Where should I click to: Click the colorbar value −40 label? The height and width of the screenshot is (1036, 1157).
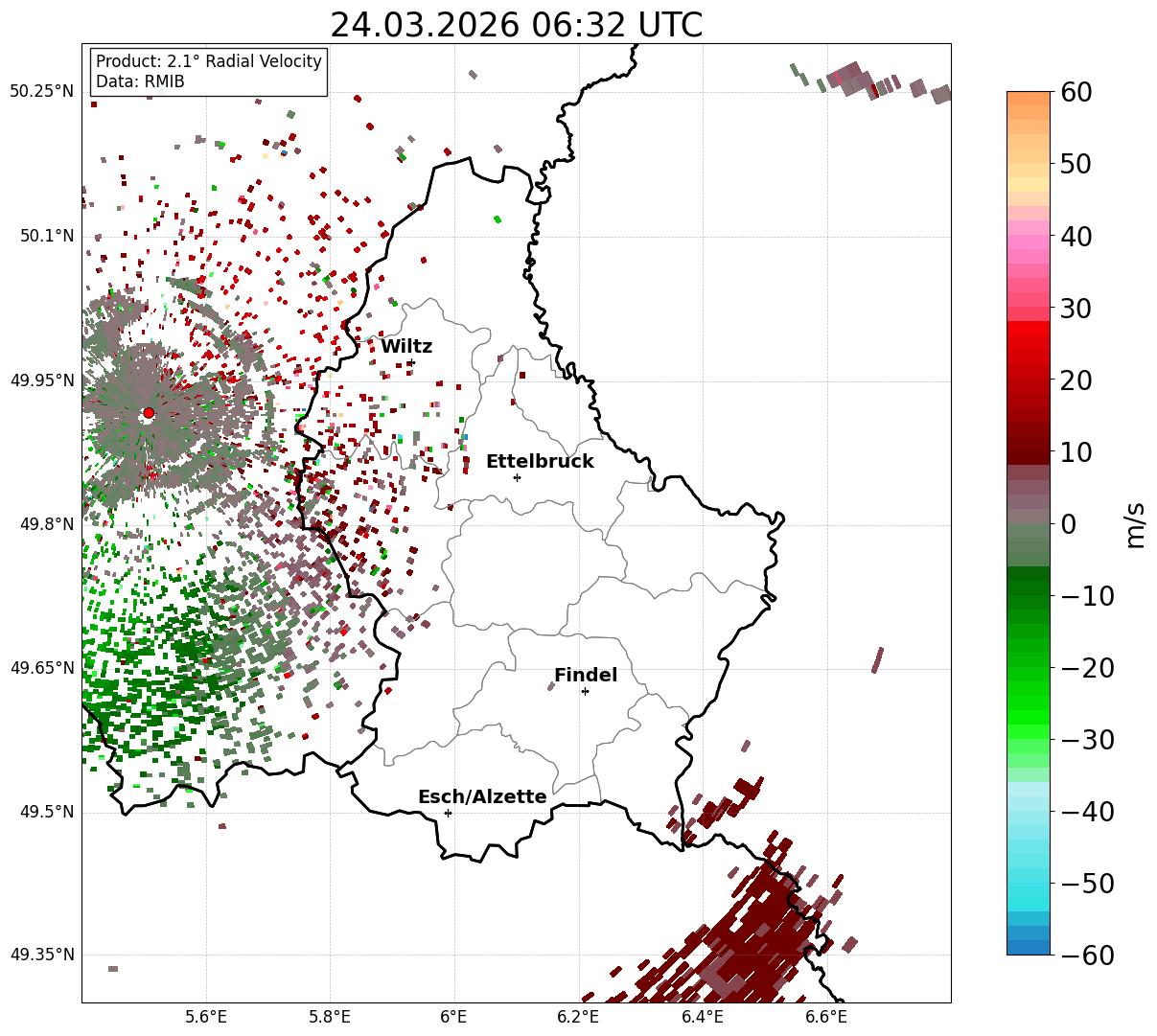point(1087,812)
